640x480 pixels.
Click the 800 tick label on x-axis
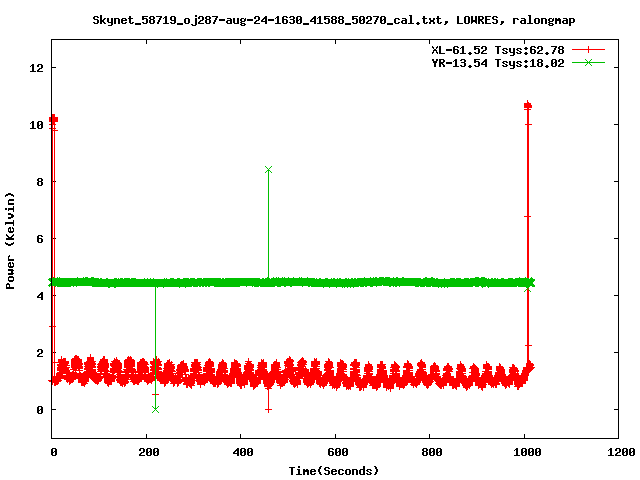pos(430,452)
